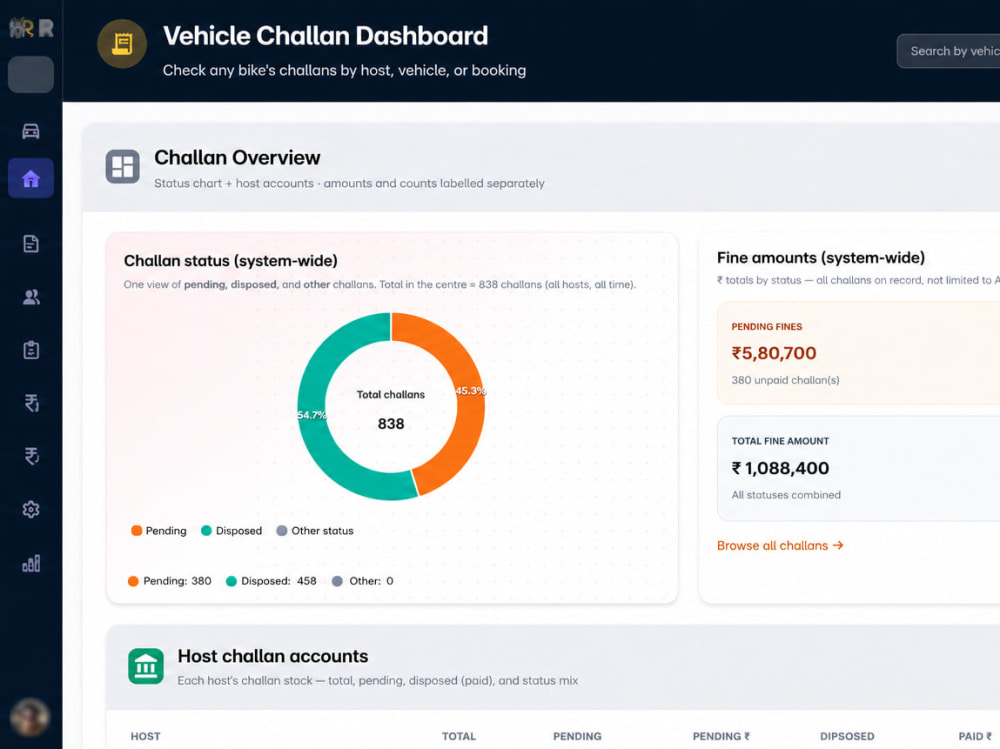This screenshot has height=749, width=1000.
Task: Click the Pending Fines ₹5,80,700 card
Action: click(858, 353)
